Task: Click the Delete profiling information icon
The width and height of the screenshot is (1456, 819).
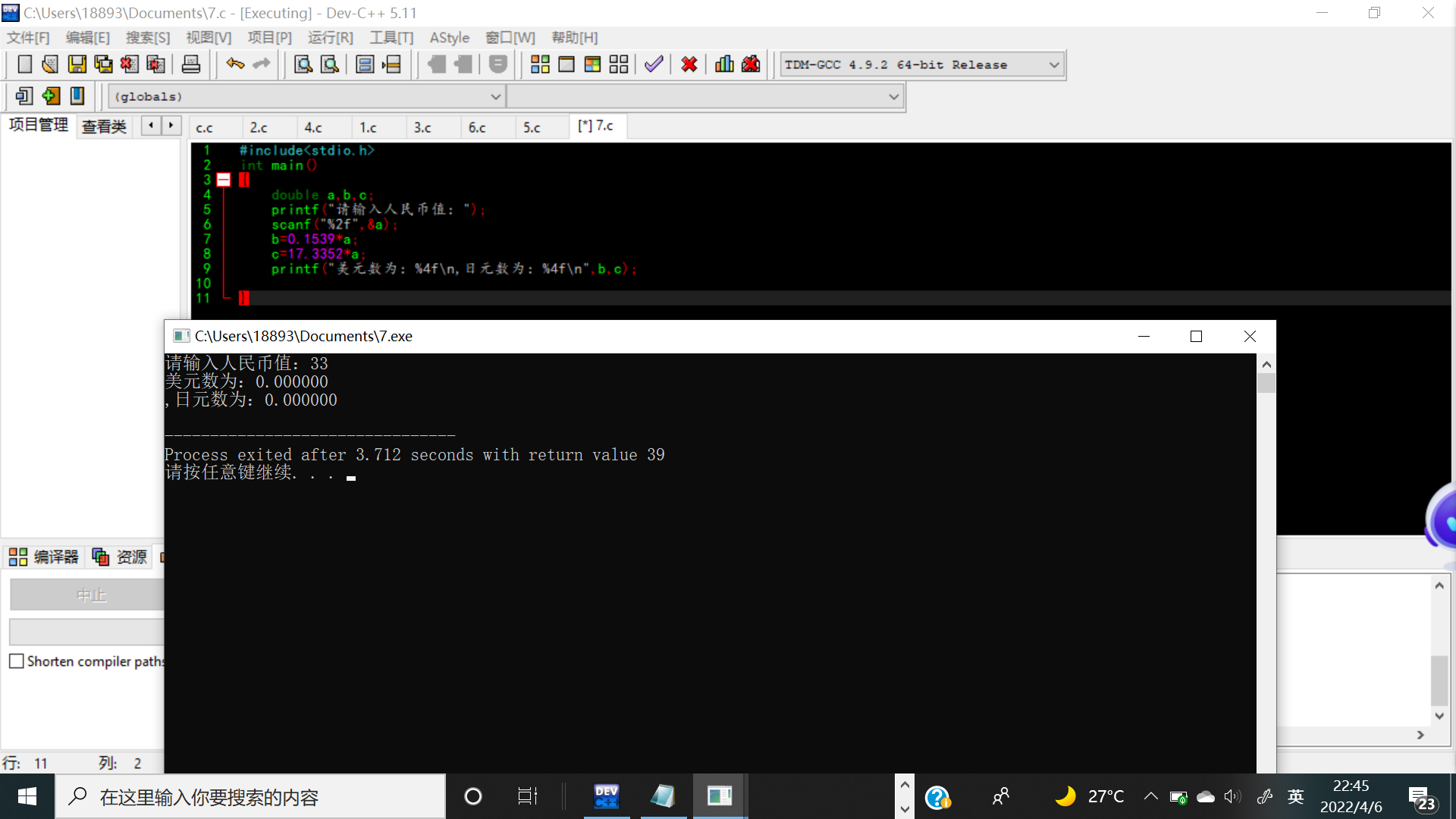Action: (751, 64)
